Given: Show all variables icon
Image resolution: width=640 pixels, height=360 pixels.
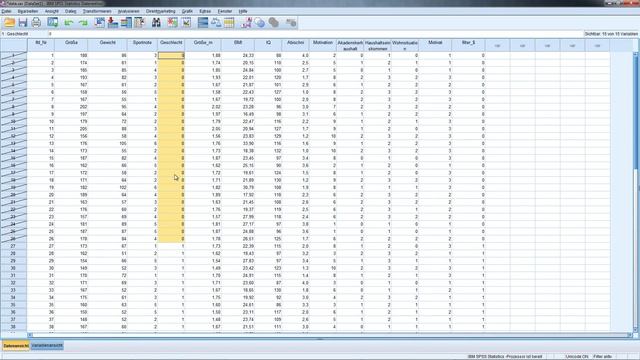Looking at the screenshot, I should point(273,23).
